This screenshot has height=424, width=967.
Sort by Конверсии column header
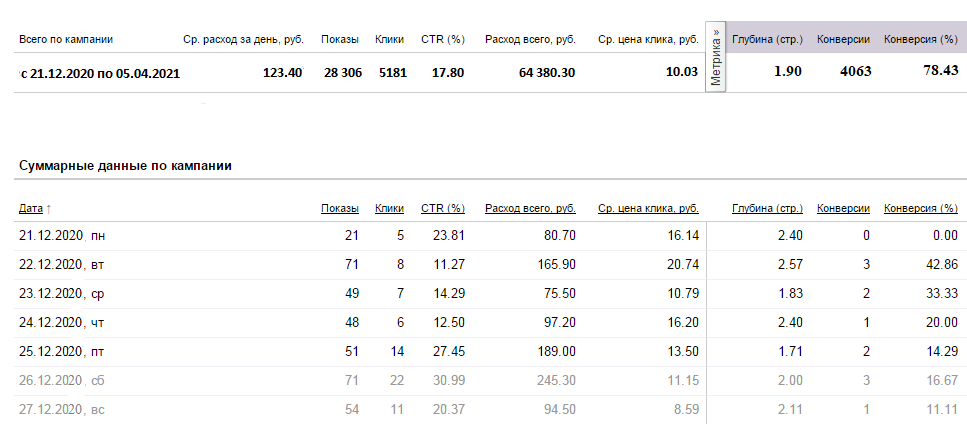point(843,209)
